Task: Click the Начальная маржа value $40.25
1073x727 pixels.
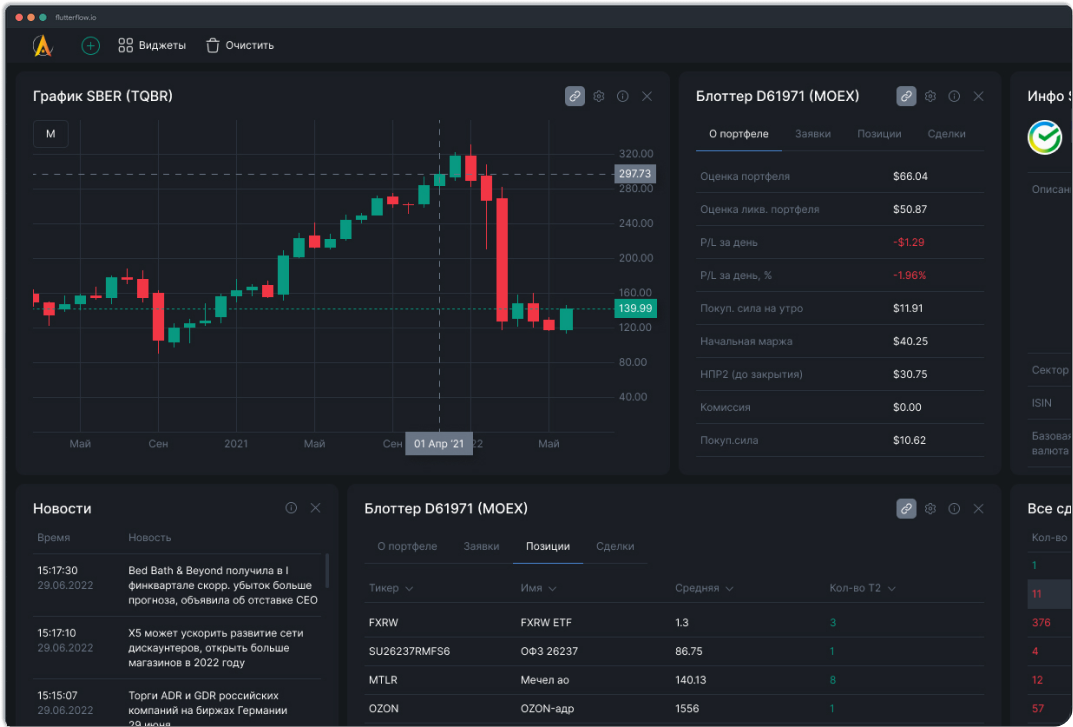Action: coord(910,342)
